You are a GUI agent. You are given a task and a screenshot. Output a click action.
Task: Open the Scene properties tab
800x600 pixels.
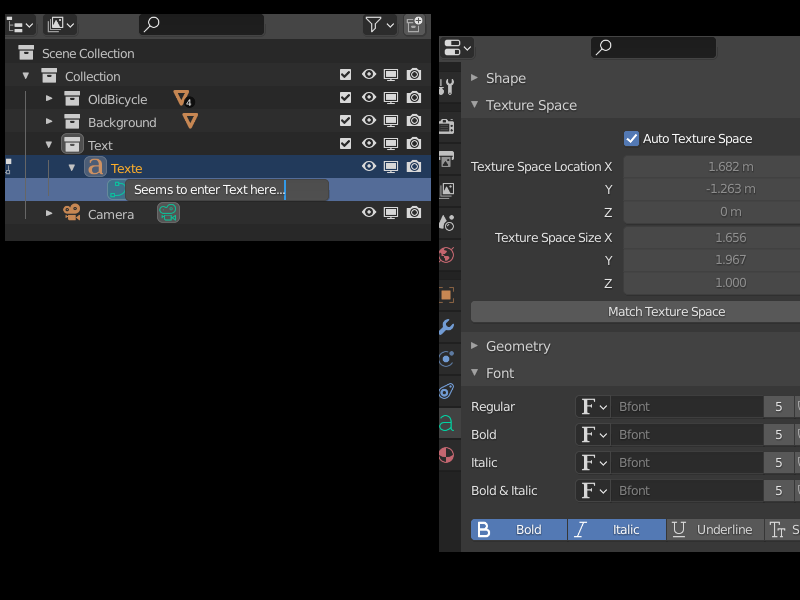click(x=447, y=222)
